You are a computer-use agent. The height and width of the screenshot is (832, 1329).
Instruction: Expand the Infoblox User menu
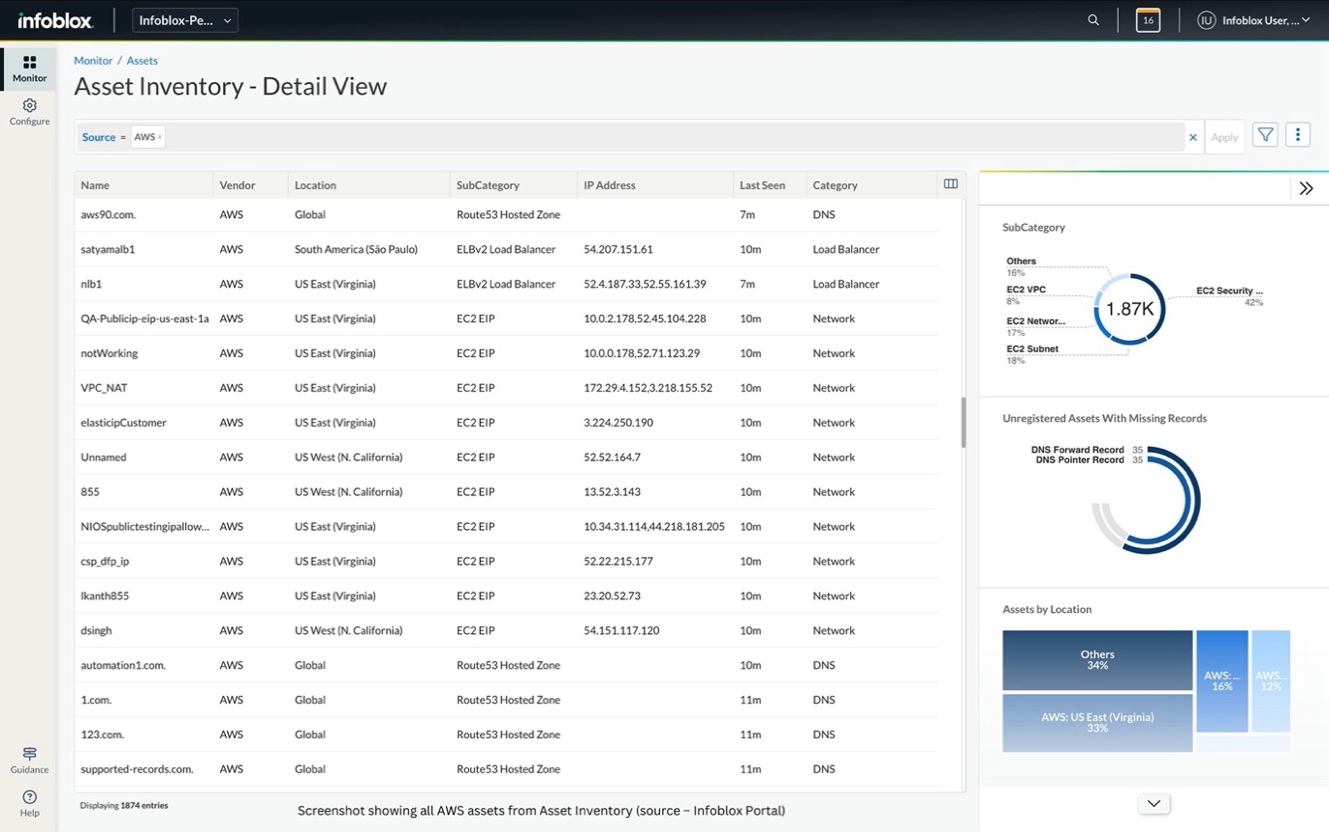click(x=1255, y=20)
